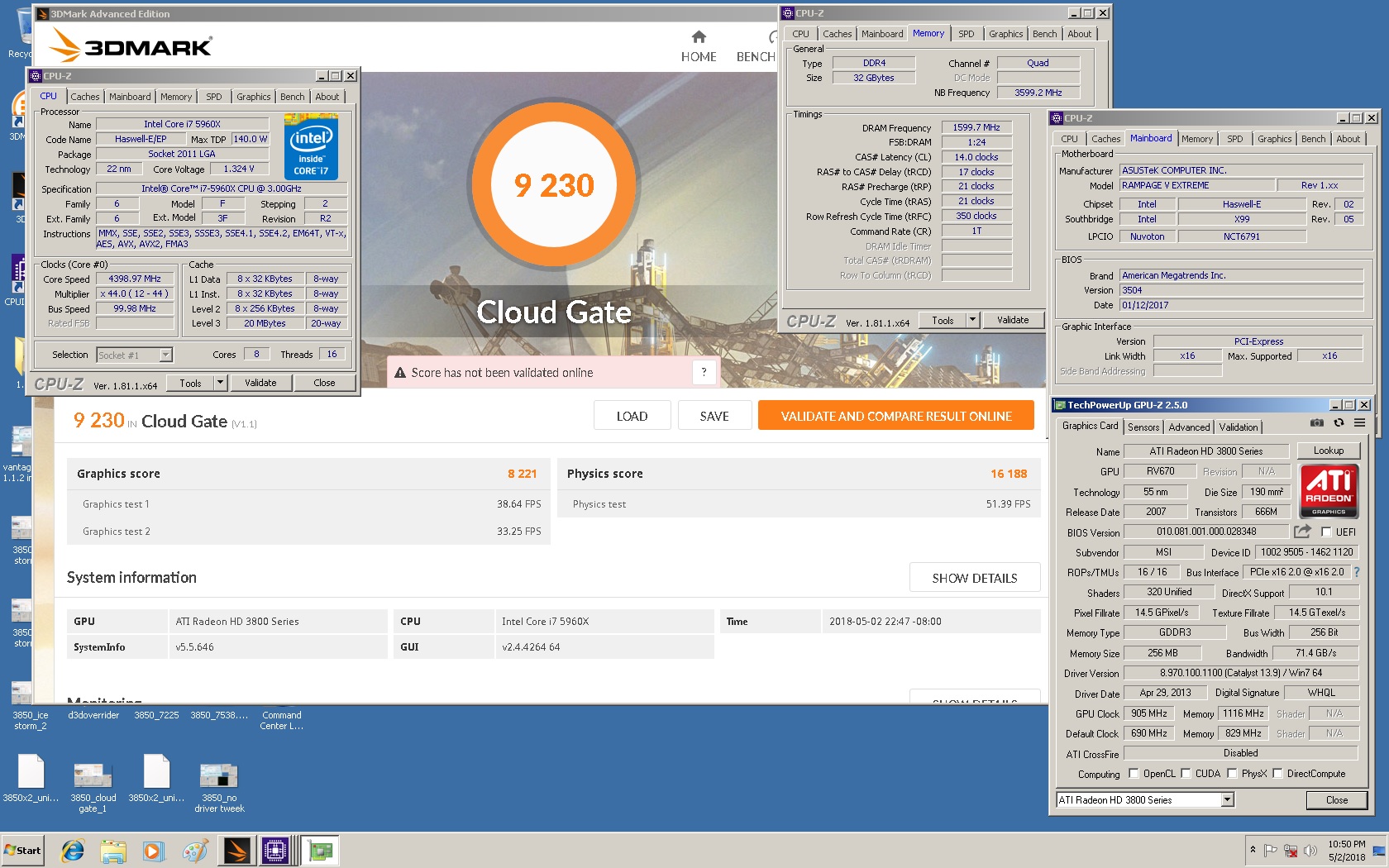Select SPD tab in Memory CPU-Z window
The image size is (1389, 868).
point(967,34)
